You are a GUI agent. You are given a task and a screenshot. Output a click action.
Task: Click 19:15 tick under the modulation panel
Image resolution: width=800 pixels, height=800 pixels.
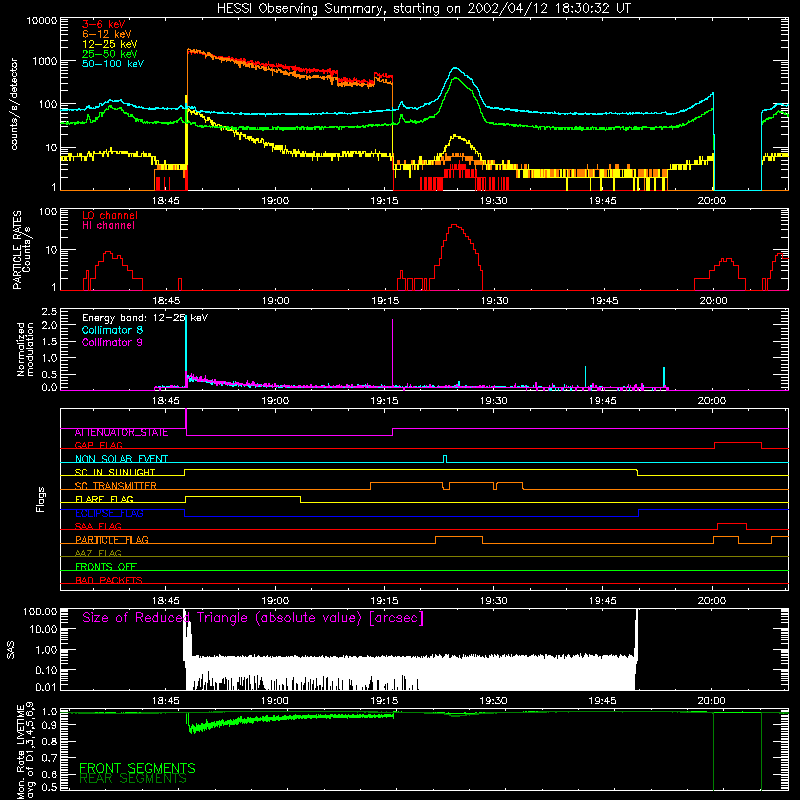point(384,401)
